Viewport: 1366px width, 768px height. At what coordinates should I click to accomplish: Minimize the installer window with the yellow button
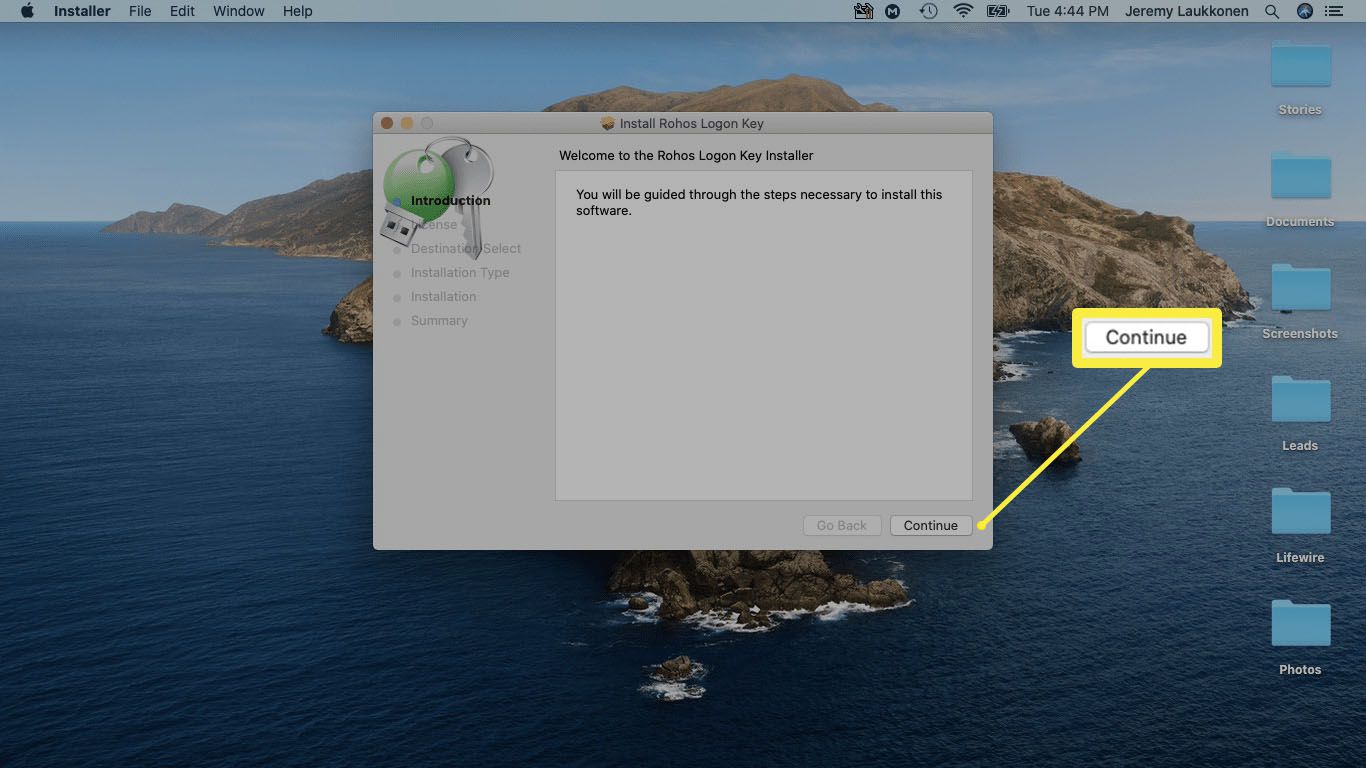(x=407, y=123)
